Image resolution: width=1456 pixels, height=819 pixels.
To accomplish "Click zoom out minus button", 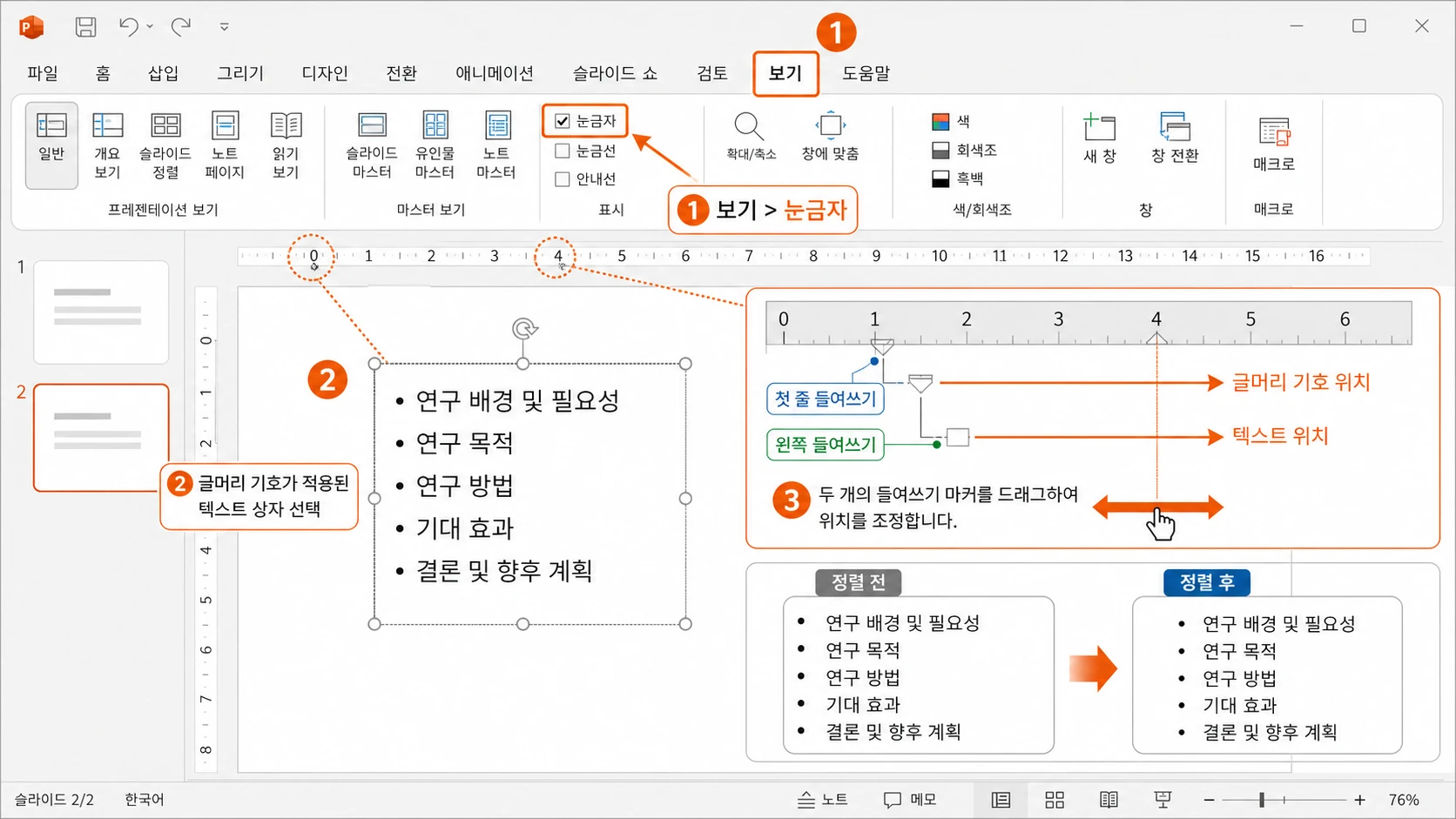I will click(x=1209, y=799).
